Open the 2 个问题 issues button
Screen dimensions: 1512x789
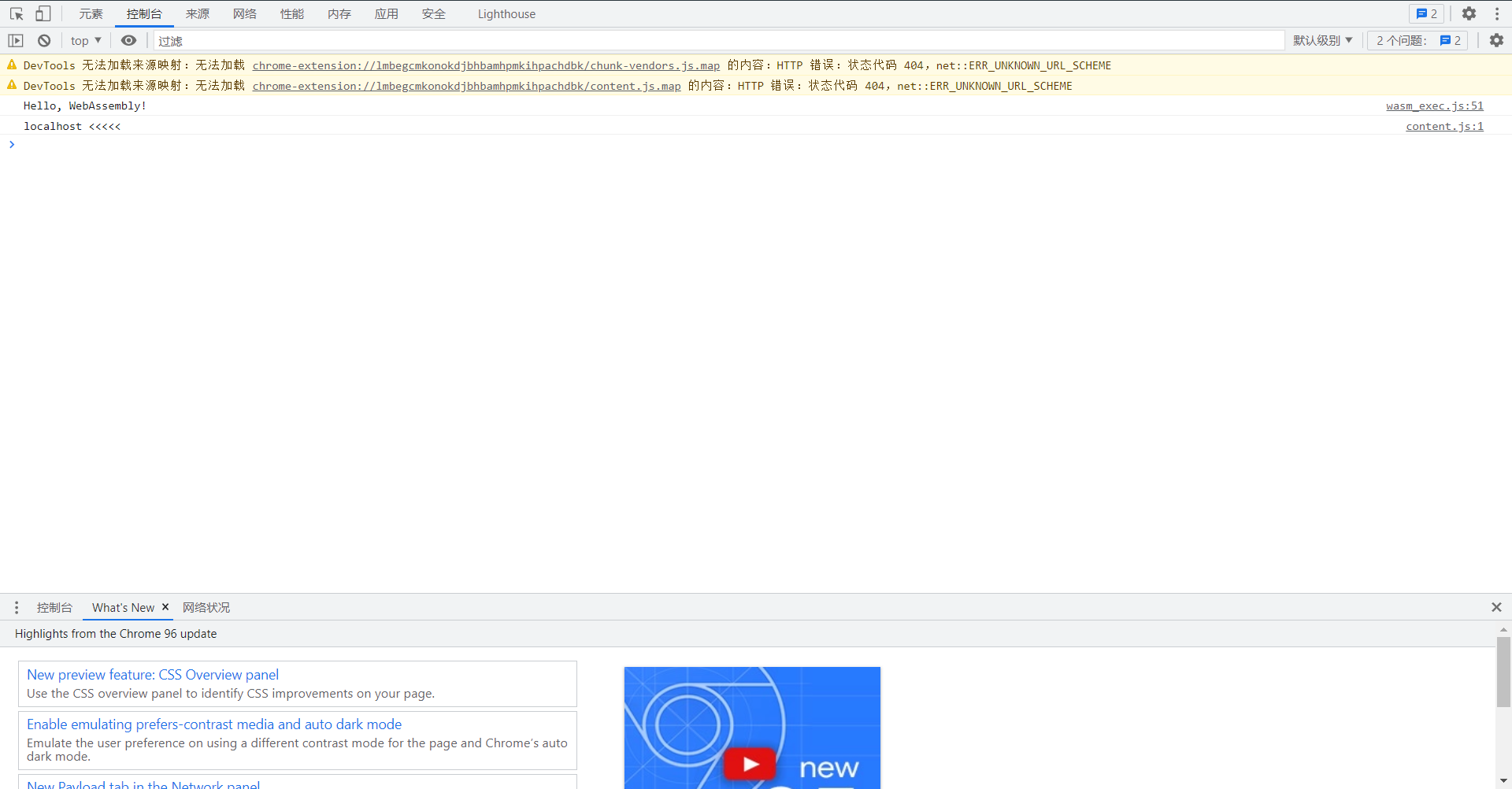click(x=1417, y=40)
